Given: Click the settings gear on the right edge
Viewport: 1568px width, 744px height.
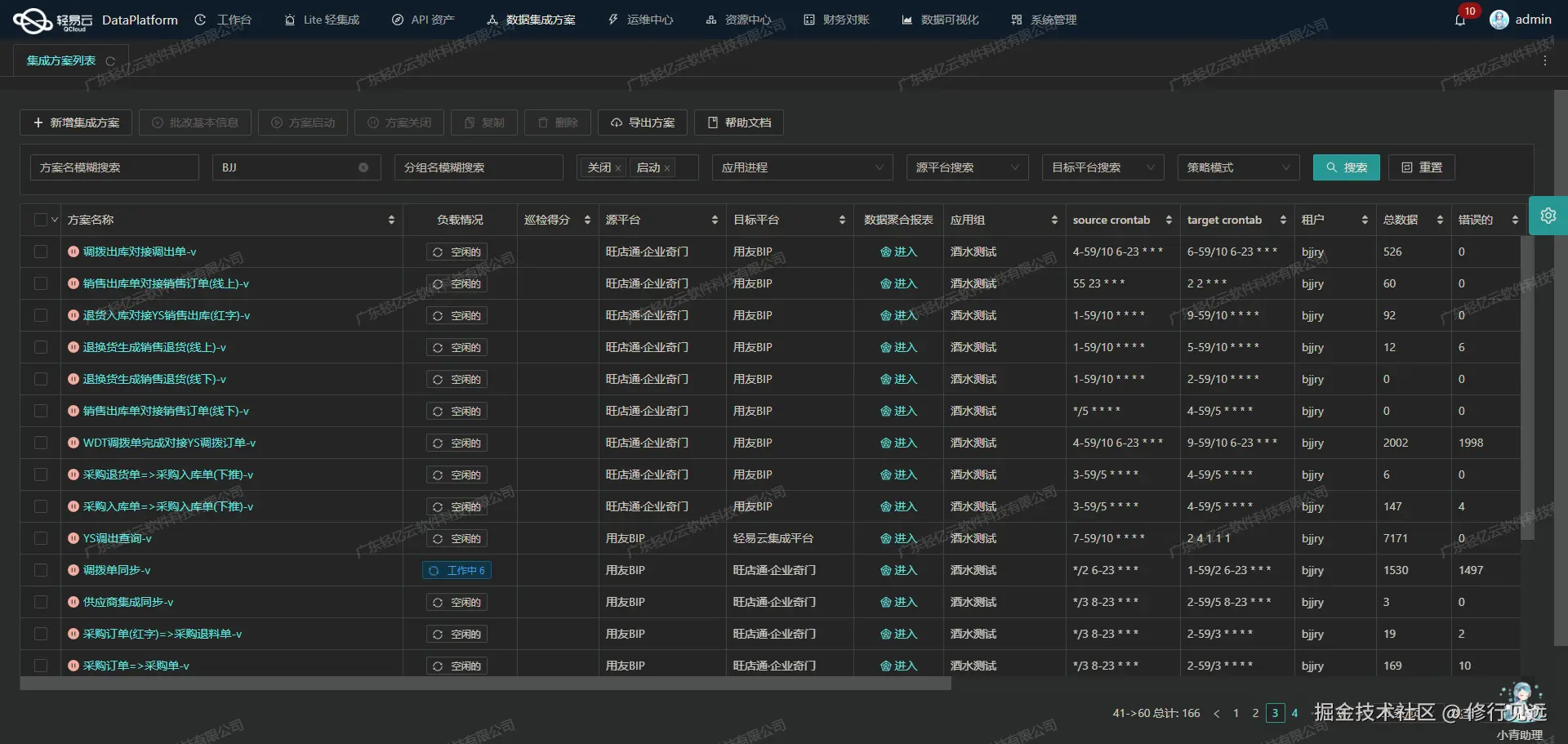Looking at the screenshot, I should pos(1548,216).
